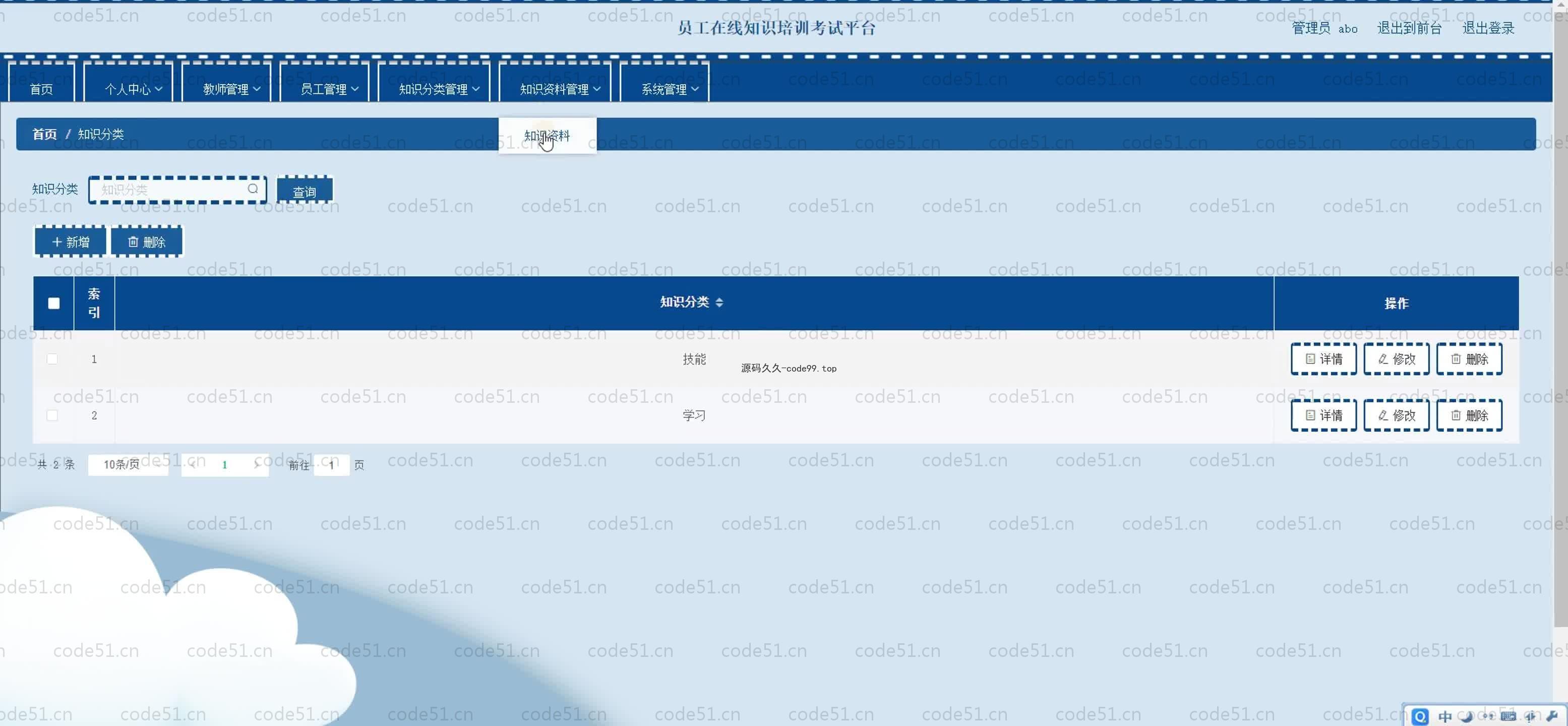Click the 新增 add button
The height and width of the screenshot is (726, 1568).
[x=71, y=241]
